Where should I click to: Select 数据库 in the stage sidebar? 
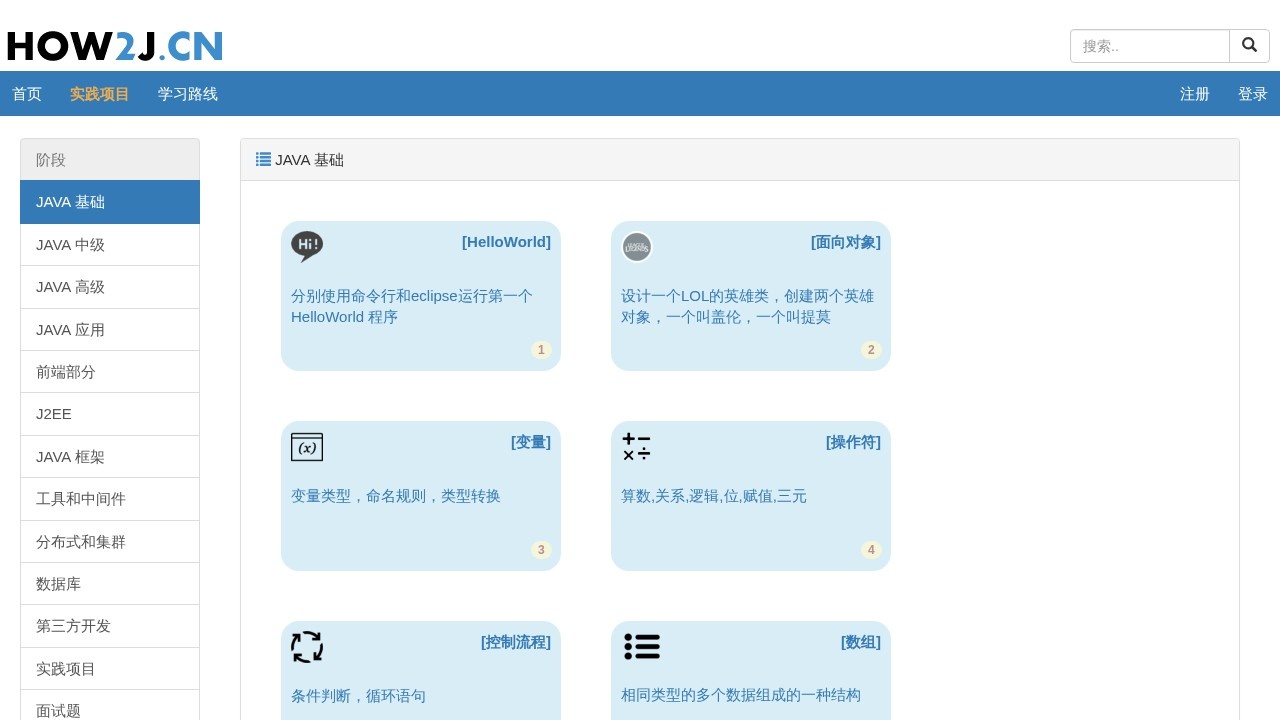click(57, 583)
